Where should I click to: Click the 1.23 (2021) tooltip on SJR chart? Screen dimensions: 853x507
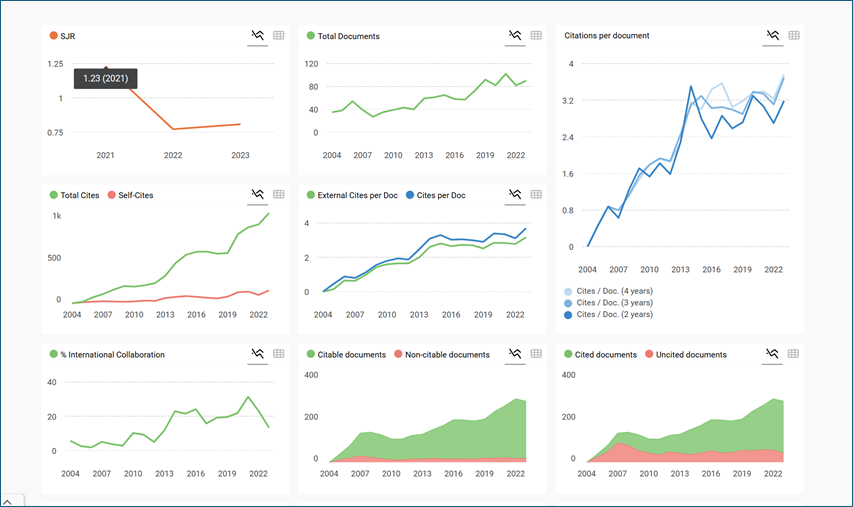[x=105, y=78]
